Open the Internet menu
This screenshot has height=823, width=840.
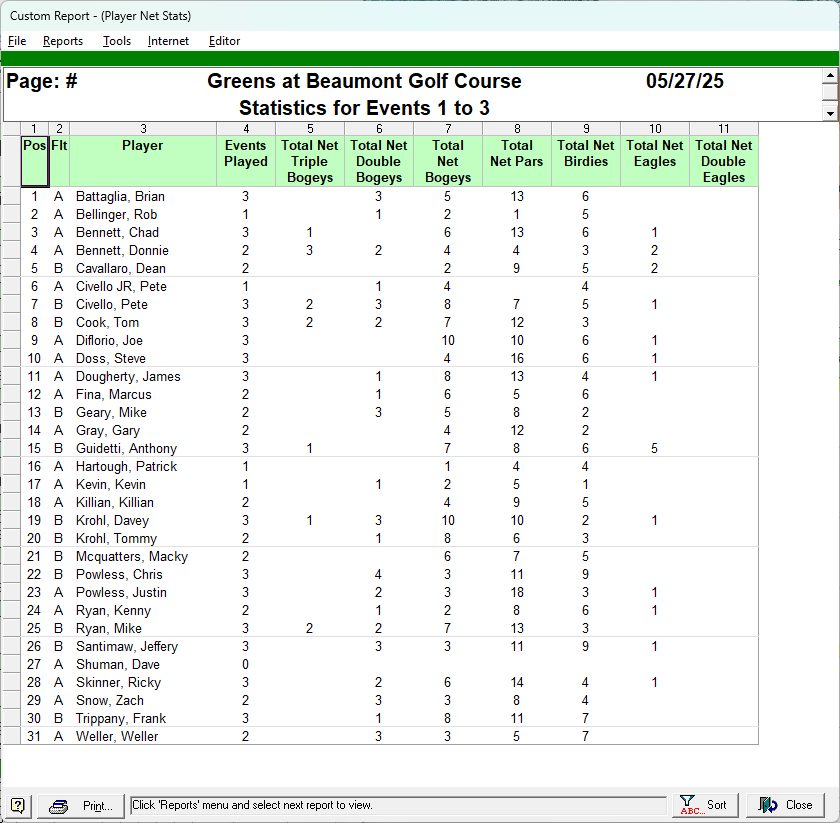coord(168,41)
